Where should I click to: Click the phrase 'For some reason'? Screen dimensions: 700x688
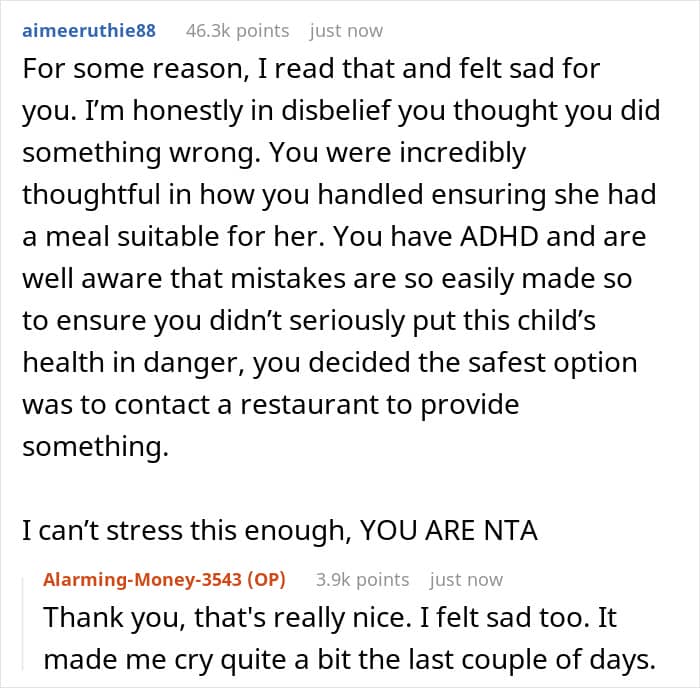[111, 69]
